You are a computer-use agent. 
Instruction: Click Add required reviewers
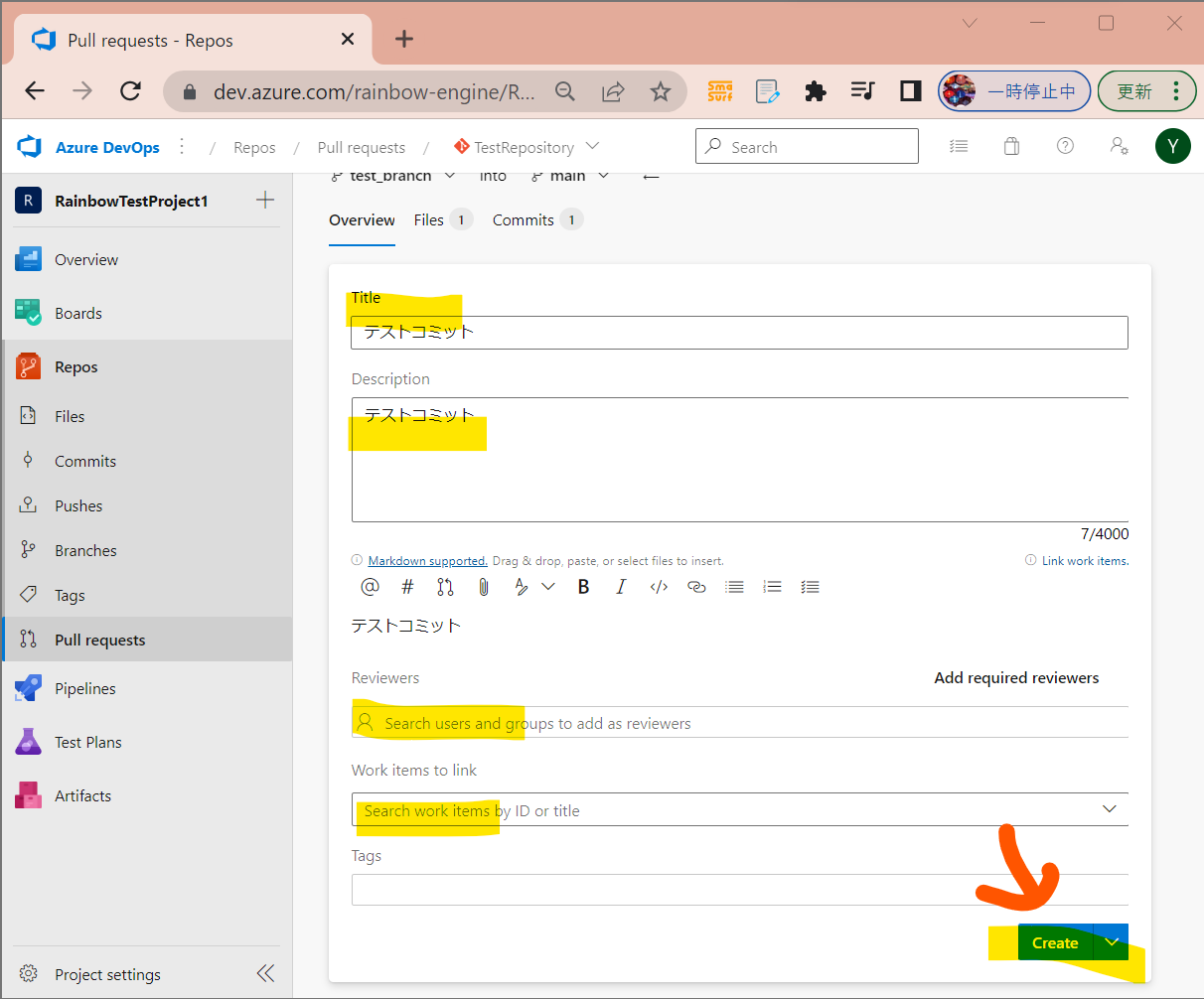[x=1016, y=678]
